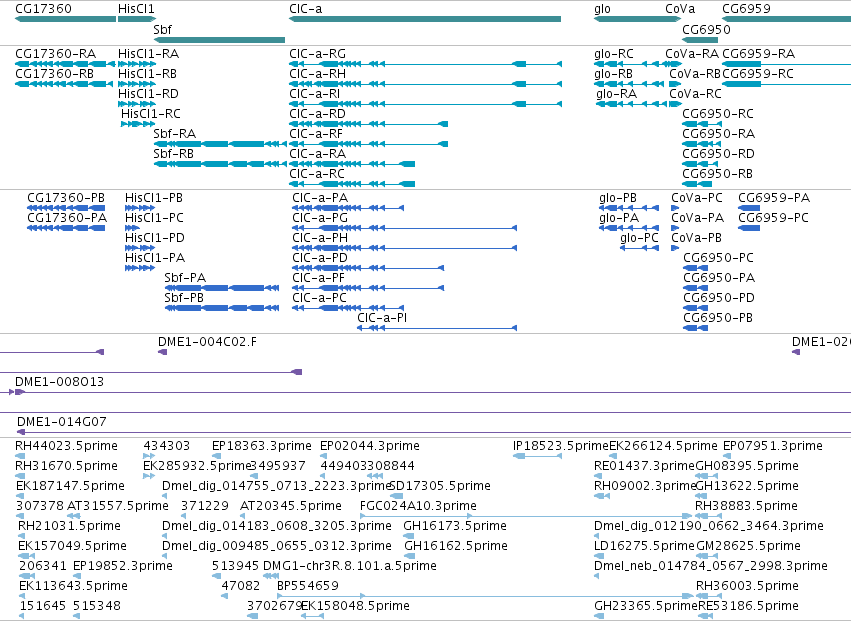Select the CG6950 gene label
851x621 pixels.
tap(706, 29)
